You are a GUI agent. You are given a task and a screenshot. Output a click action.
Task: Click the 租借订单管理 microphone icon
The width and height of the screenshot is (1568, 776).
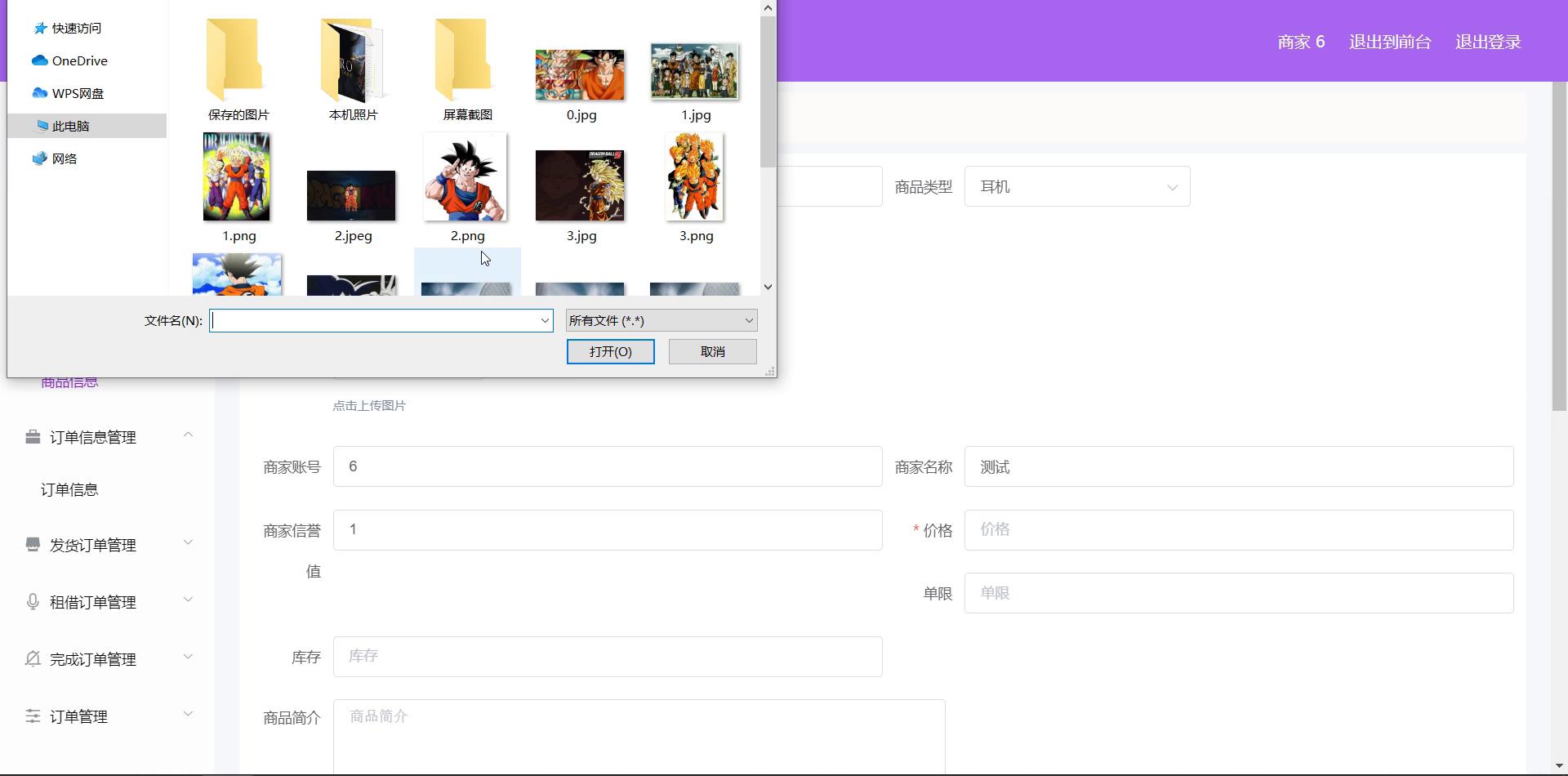33,602
